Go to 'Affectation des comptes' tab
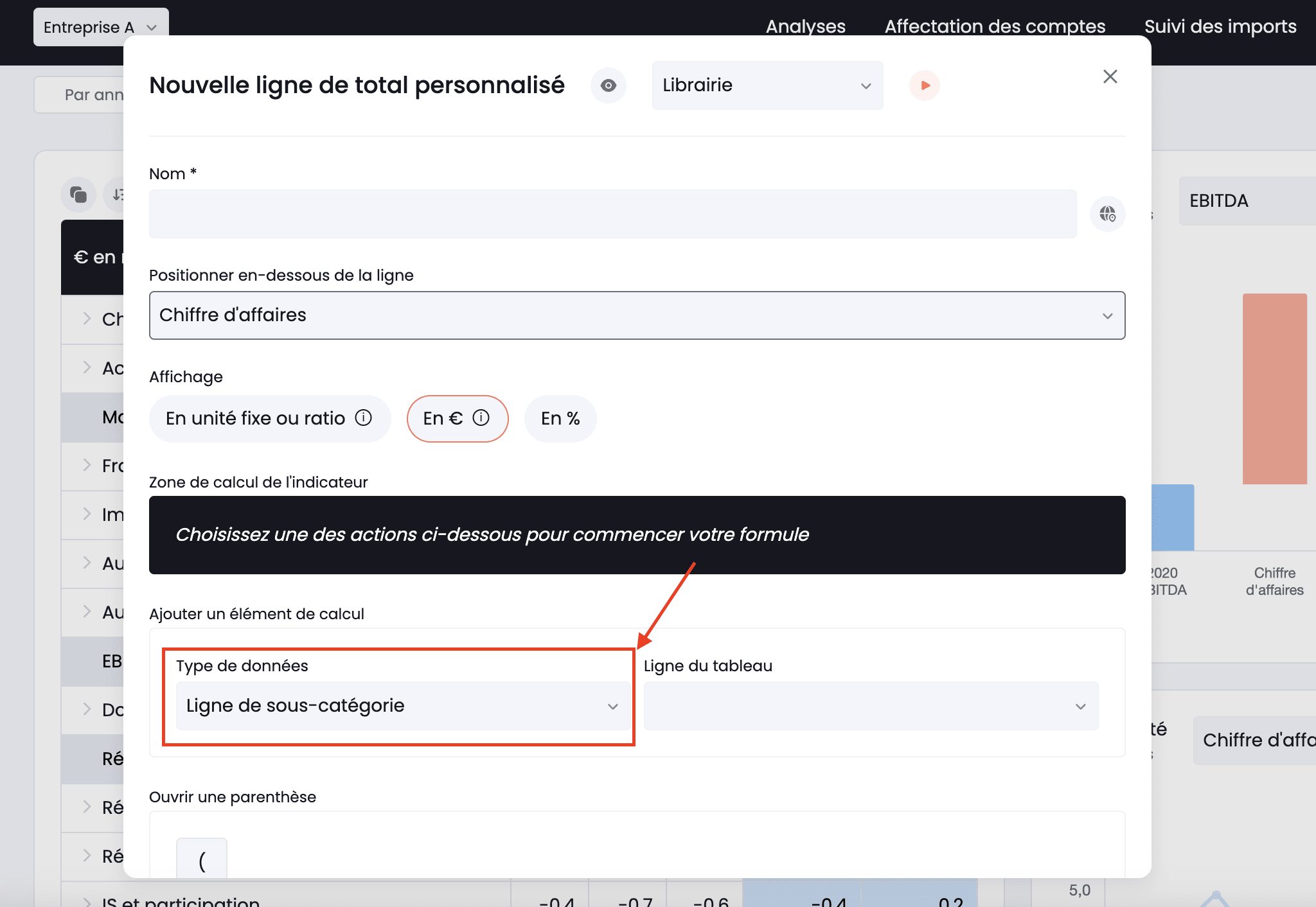This screenshot has height=907, width=1316. (995, 26)
